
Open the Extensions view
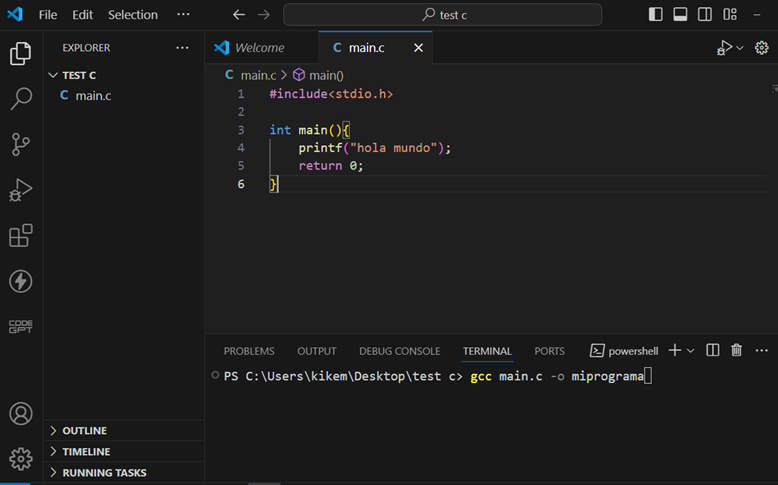pyautogui.click(x=20, y=236)
